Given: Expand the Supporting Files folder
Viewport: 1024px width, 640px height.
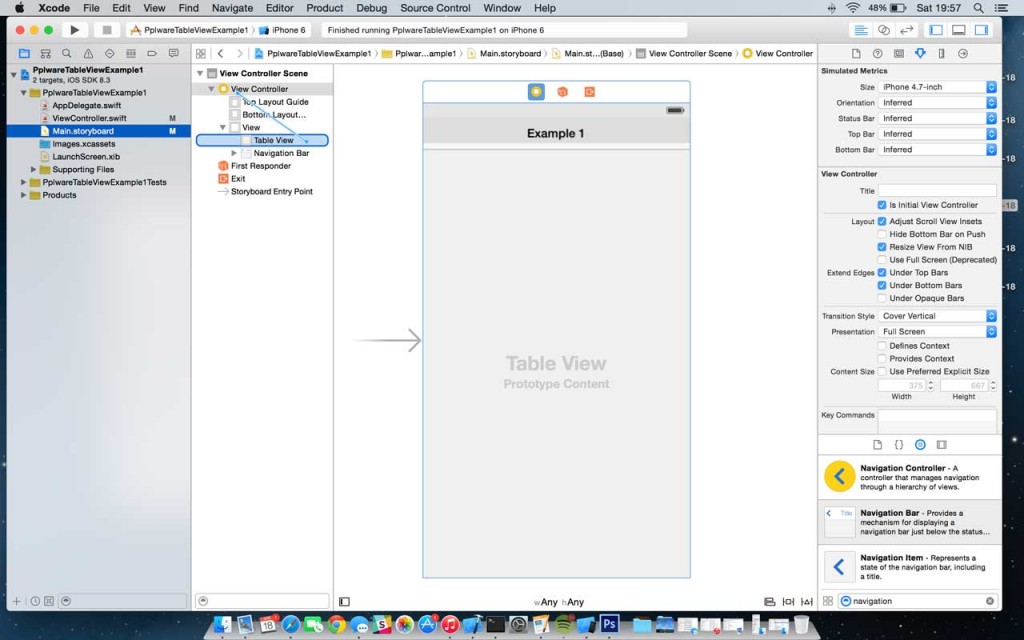Looking at the screenshot, I should coord(34,170).
